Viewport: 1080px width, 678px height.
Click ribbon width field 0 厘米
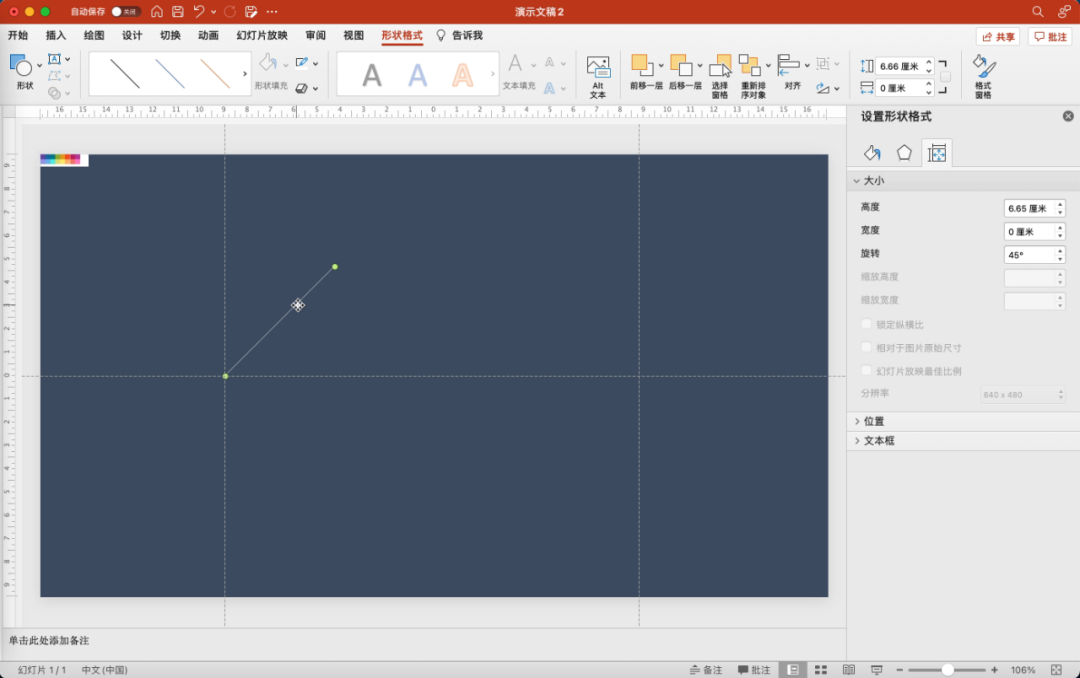(900, 88)
